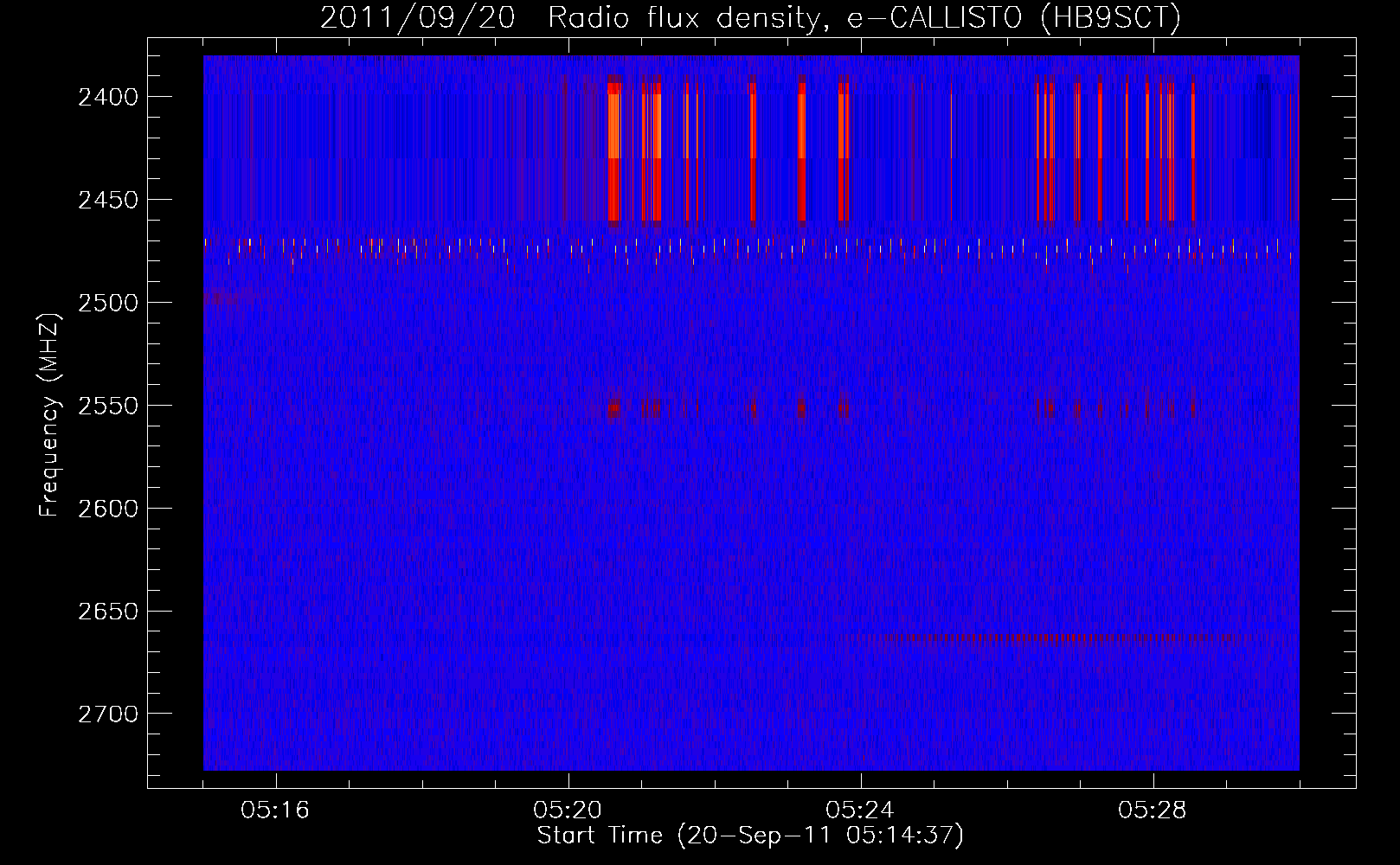
Task: Click the 05:20 time tick label
Action: (x=568, y=811)
